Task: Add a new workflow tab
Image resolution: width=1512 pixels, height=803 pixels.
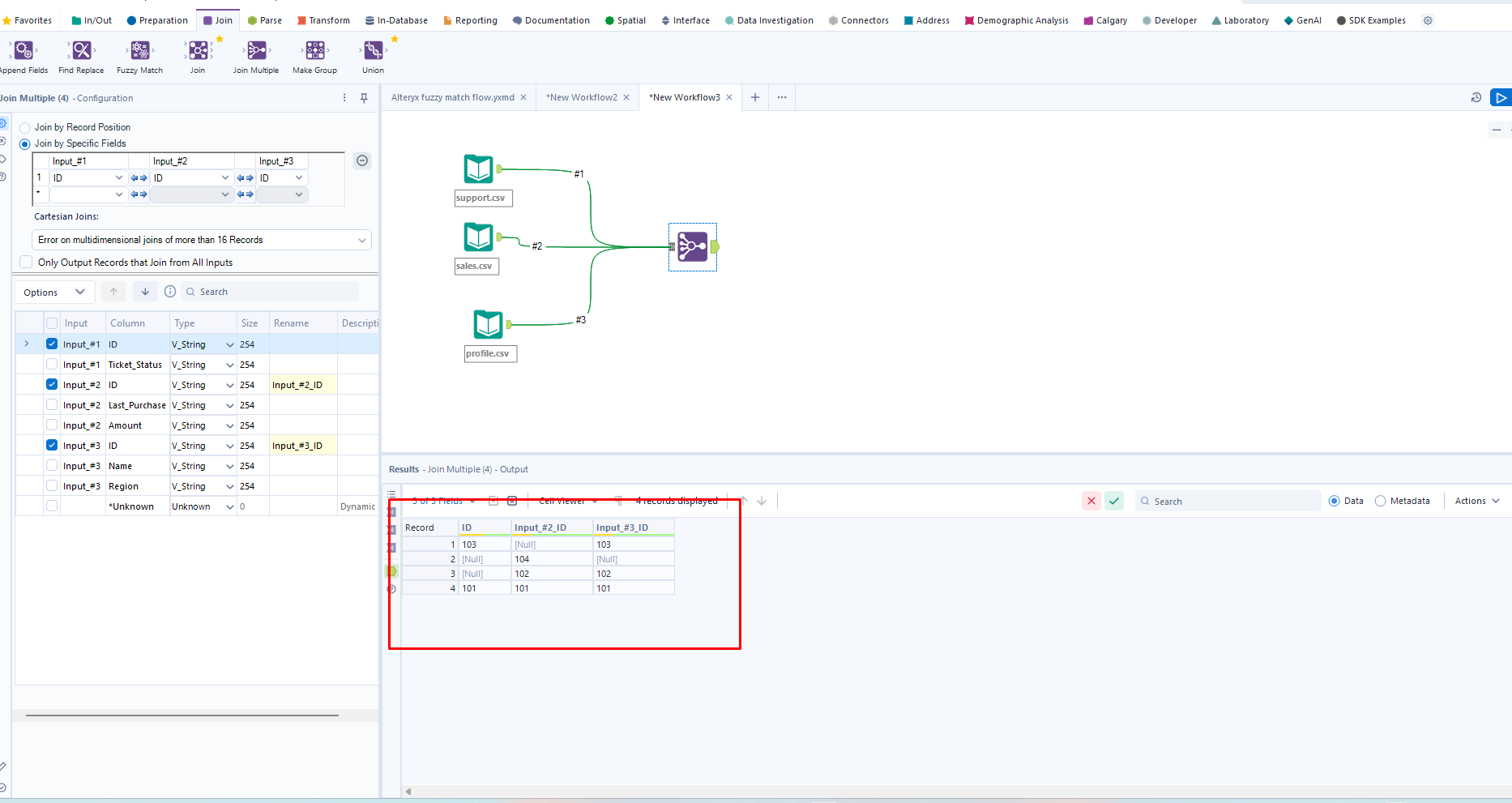Action: click(x=754, y=98)
